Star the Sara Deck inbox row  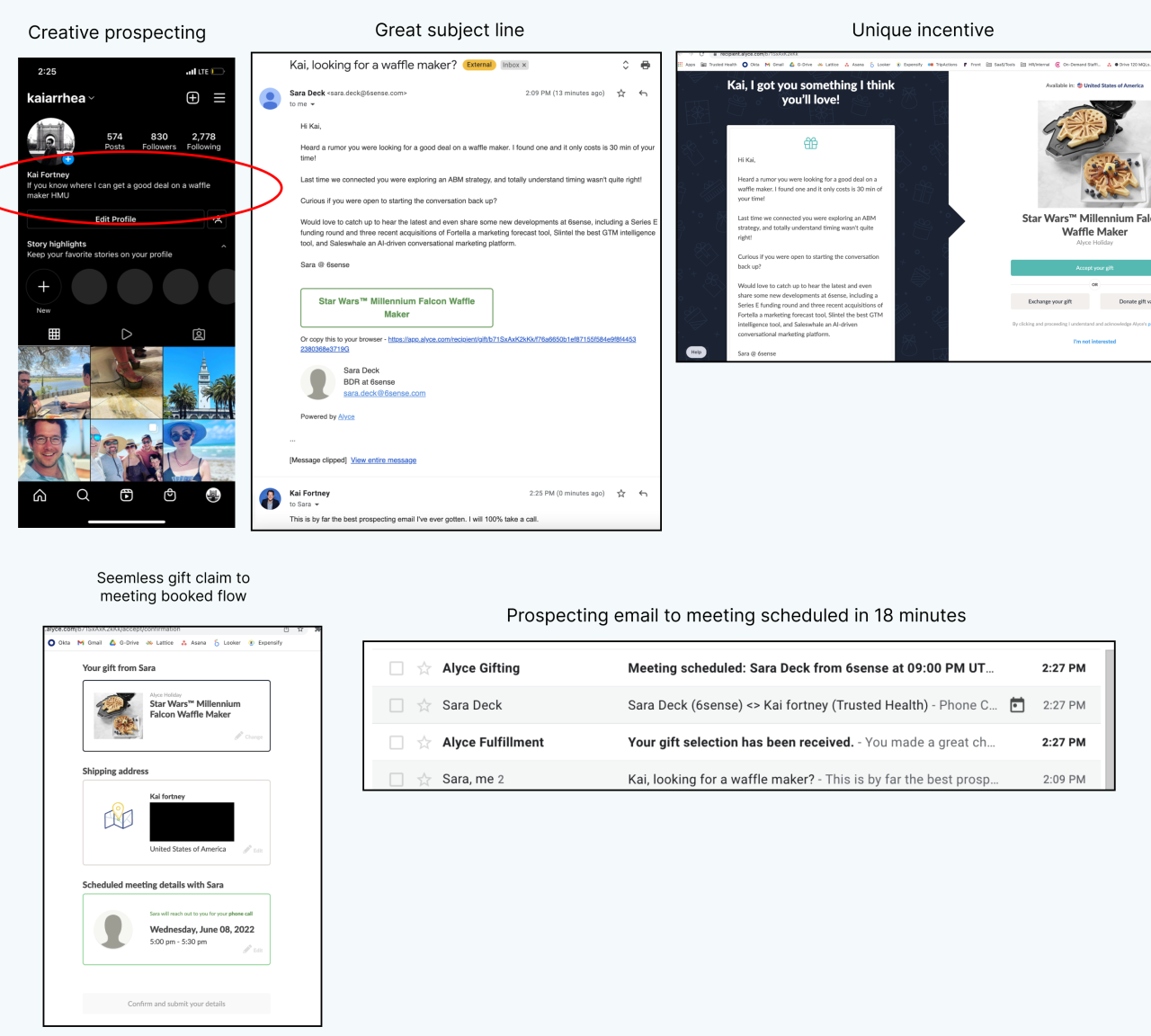[424, 705]
